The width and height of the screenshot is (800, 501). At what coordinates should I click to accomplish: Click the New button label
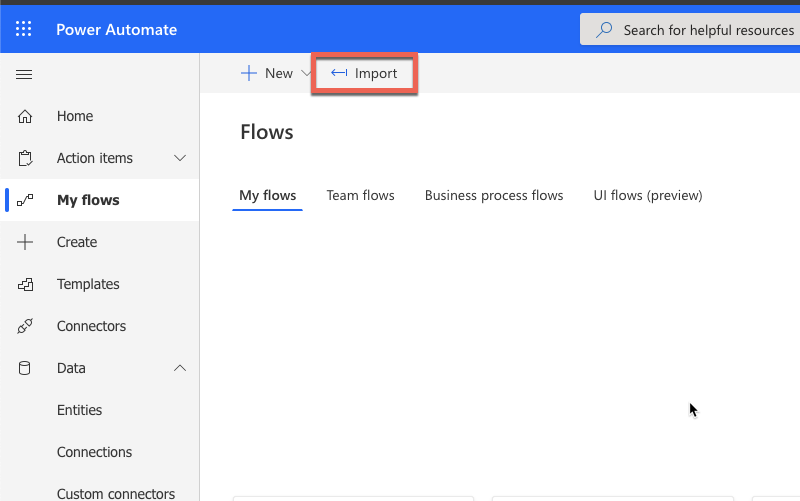tap(279, 73)
